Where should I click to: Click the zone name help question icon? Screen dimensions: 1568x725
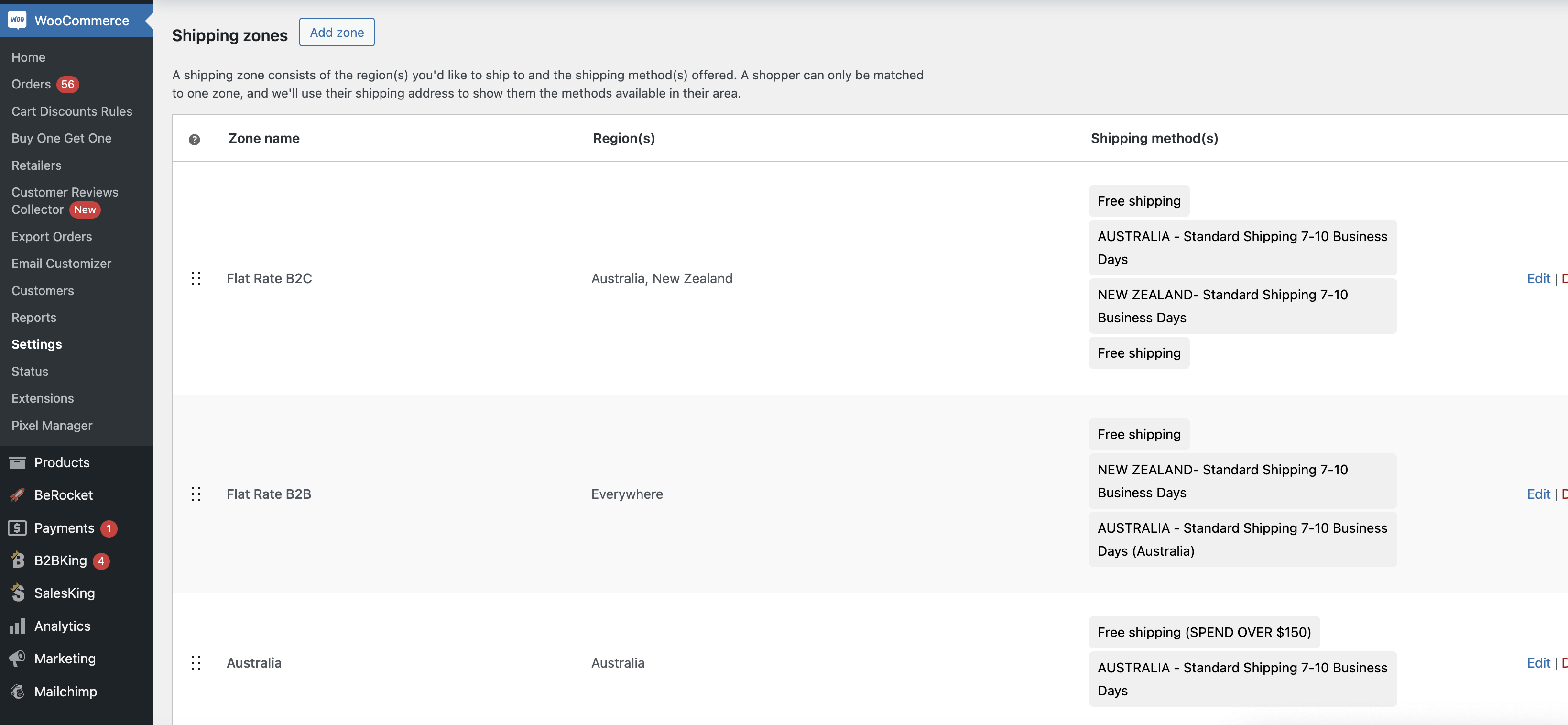pyautogui.click(x=194, y=139)
